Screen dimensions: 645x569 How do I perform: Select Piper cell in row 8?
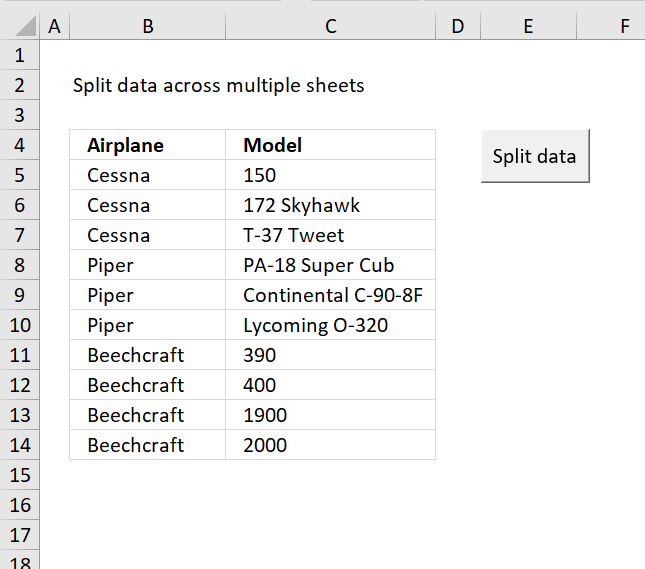(148, 265)
